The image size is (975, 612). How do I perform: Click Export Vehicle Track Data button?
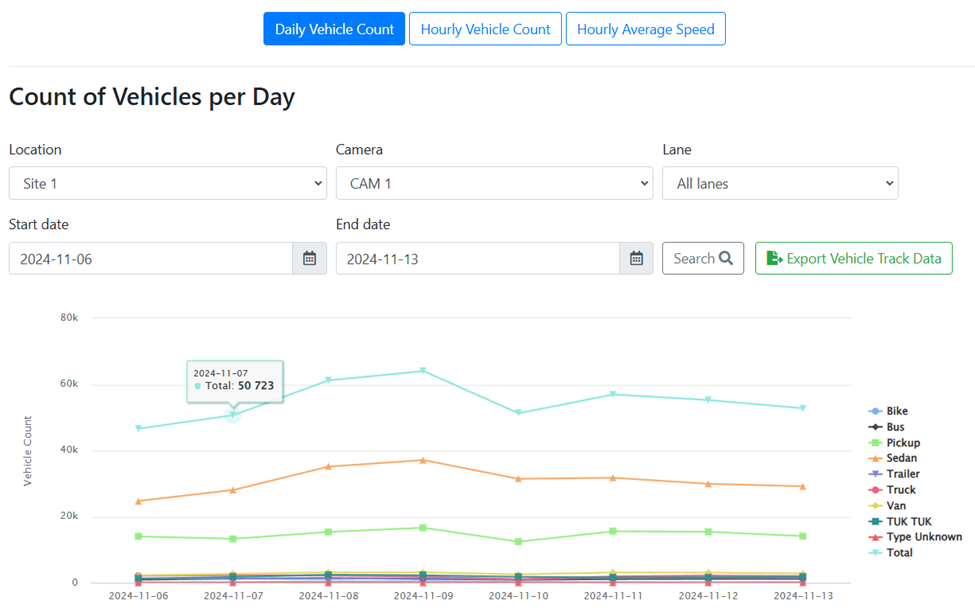[853, 259]
